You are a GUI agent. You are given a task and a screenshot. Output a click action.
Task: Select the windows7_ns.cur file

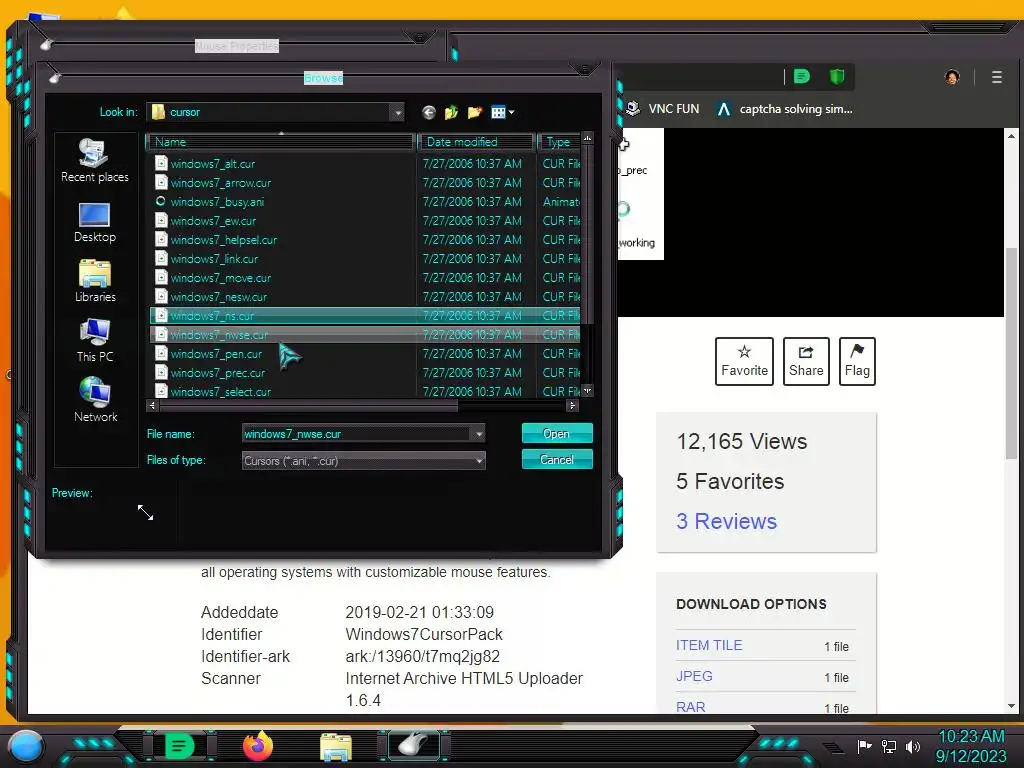click(366, 315)
